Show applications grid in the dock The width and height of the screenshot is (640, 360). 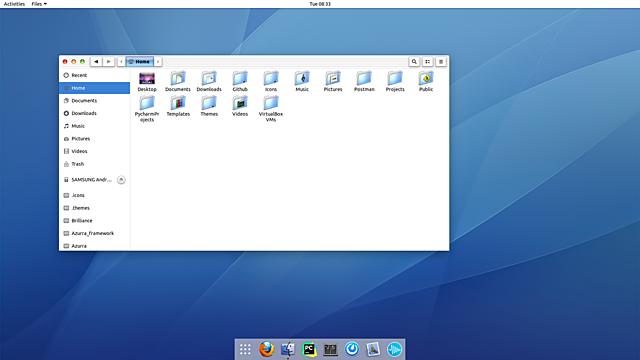click(245, 349)
